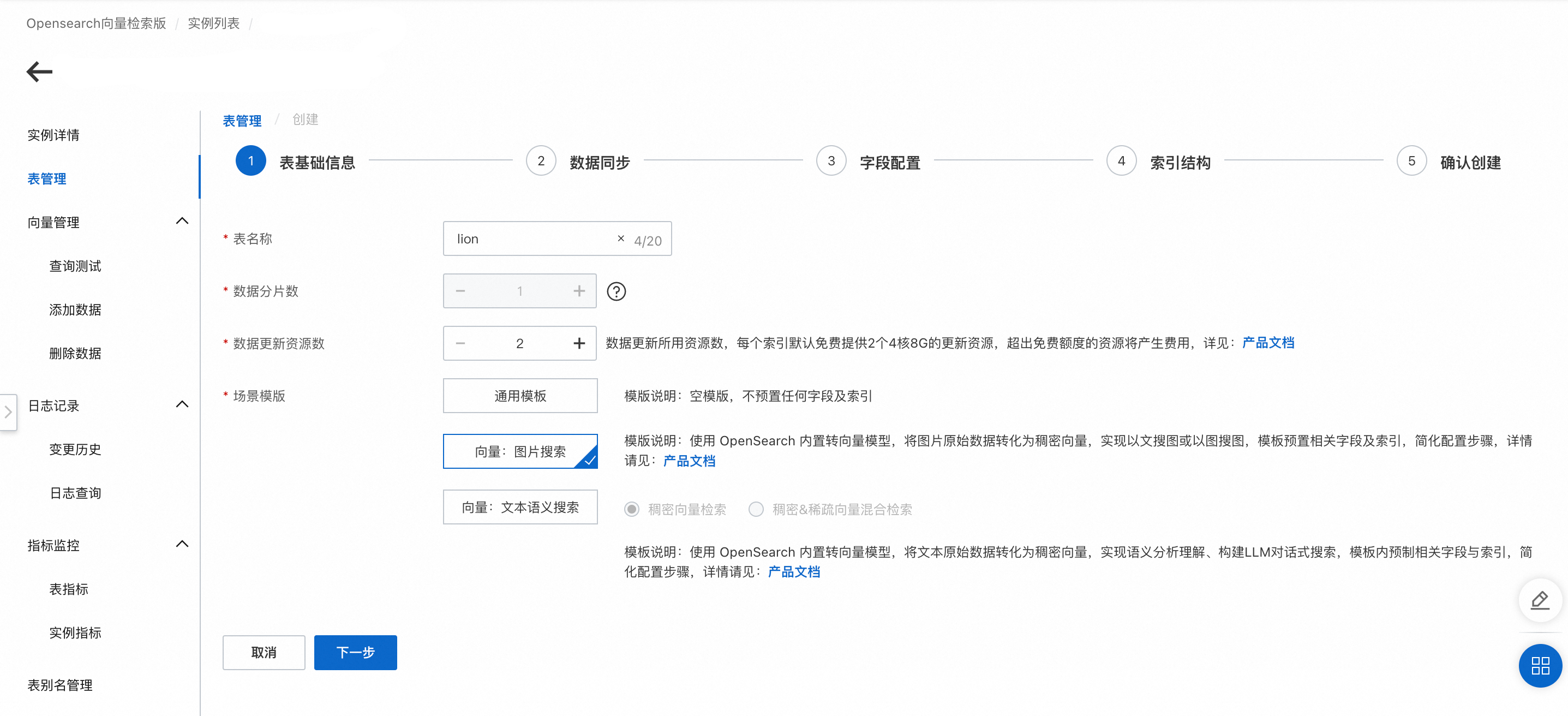Open 产品文档 link beside update resources
Image resolution: width=1568 pixels, height=716 pixels.
point(1268,343)
